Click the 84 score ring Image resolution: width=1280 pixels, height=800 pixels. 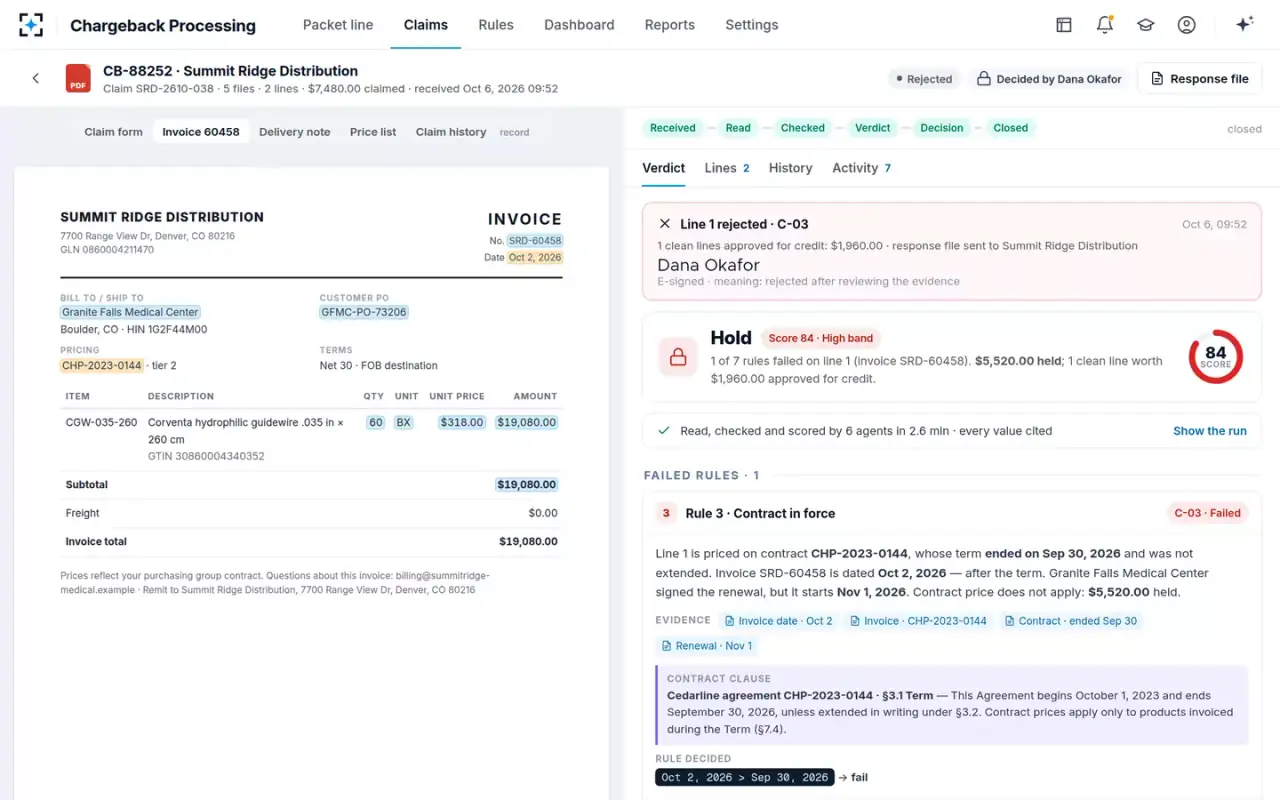point(1216,357)
